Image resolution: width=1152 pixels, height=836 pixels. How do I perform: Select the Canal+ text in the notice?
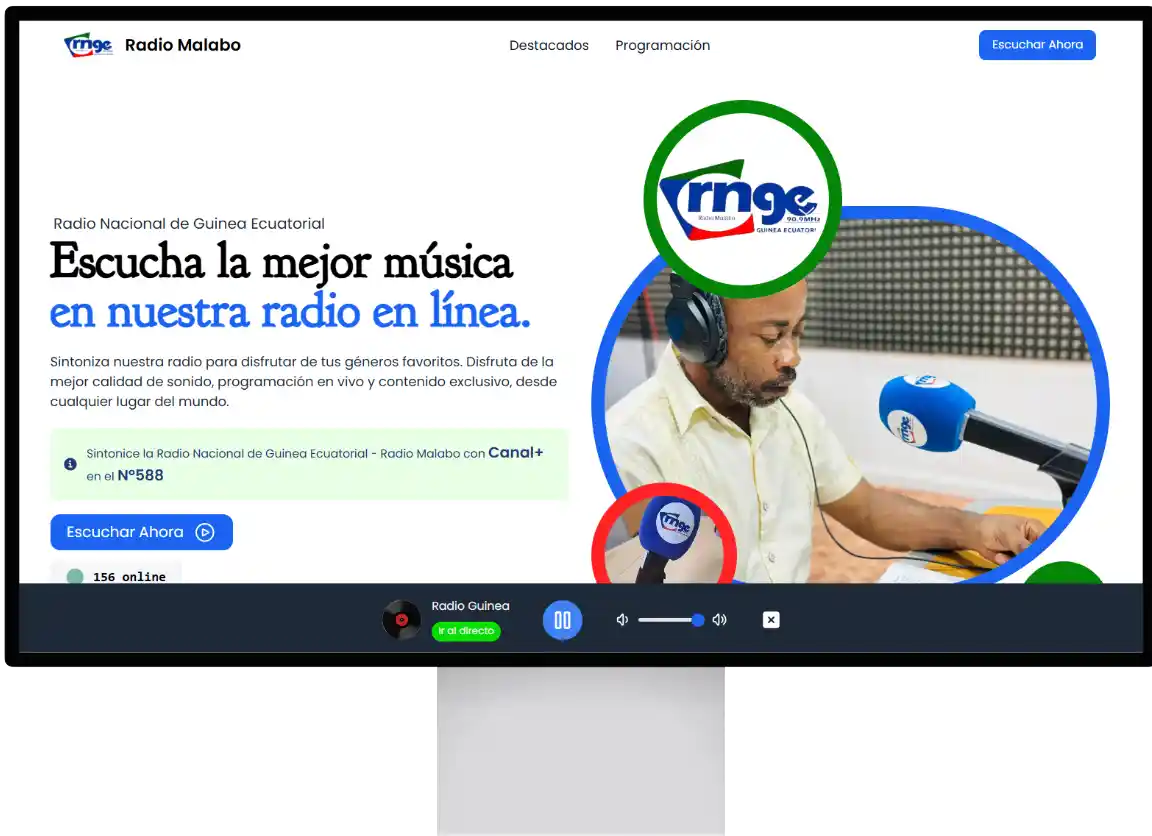[515, 453]
